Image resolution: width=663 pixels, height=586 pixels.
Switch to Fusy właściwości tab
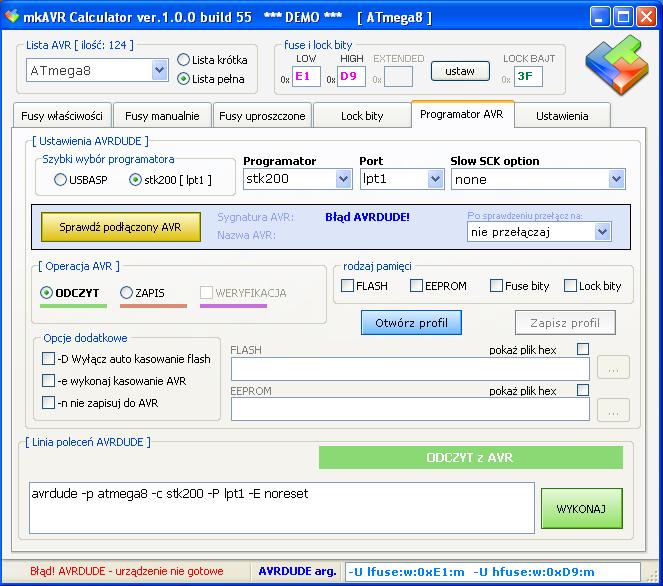point(62,116)
